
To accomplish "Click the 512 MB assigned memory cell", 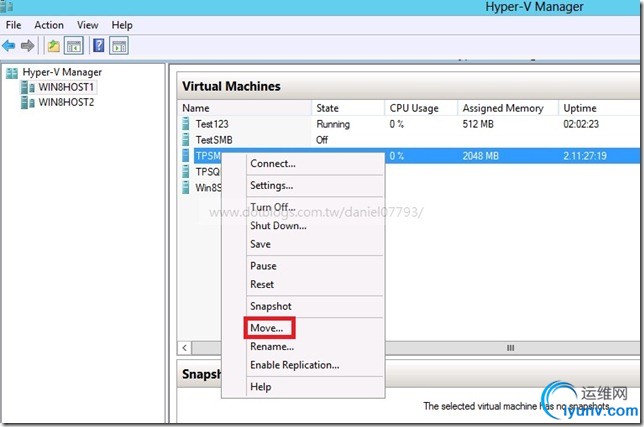I will click(x=478, y=124).
